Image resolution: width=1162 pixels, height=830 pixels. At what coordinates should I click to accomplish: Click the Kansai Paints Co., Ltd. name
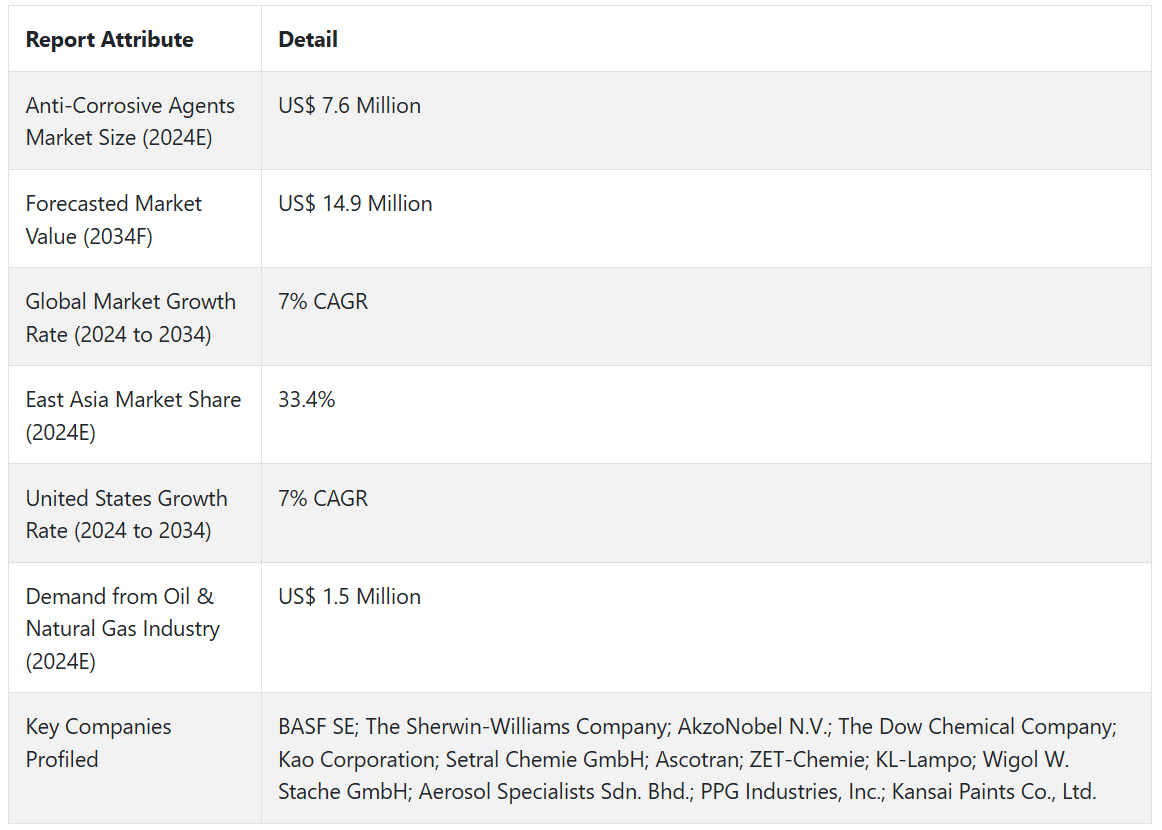tap(994, 792)
